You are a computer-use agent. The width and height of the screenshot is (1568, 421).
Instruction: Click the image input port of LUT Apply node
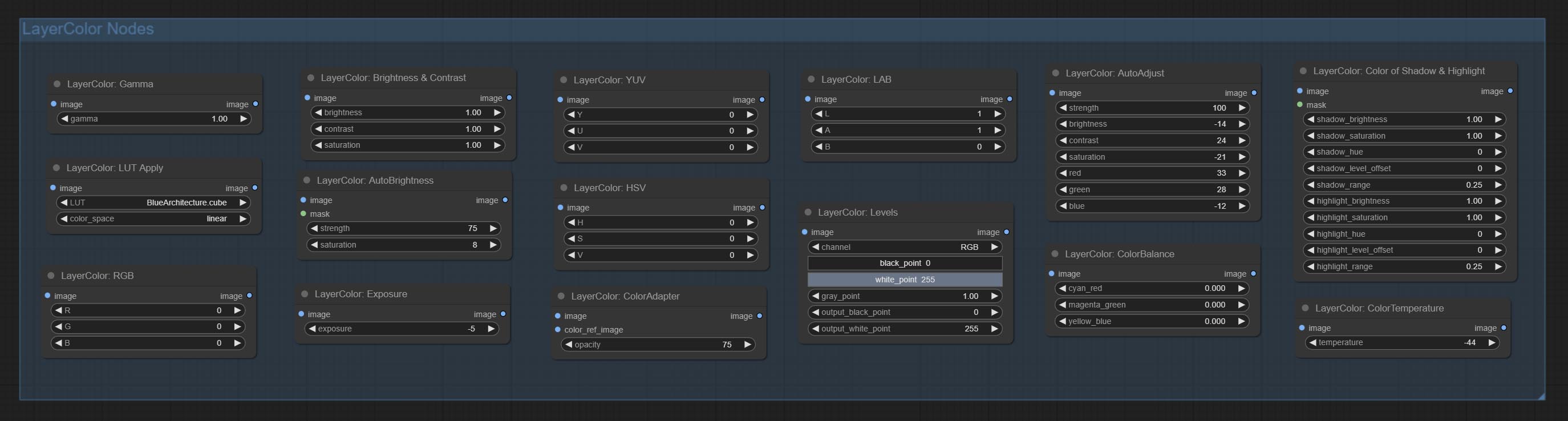click(53, 188)
